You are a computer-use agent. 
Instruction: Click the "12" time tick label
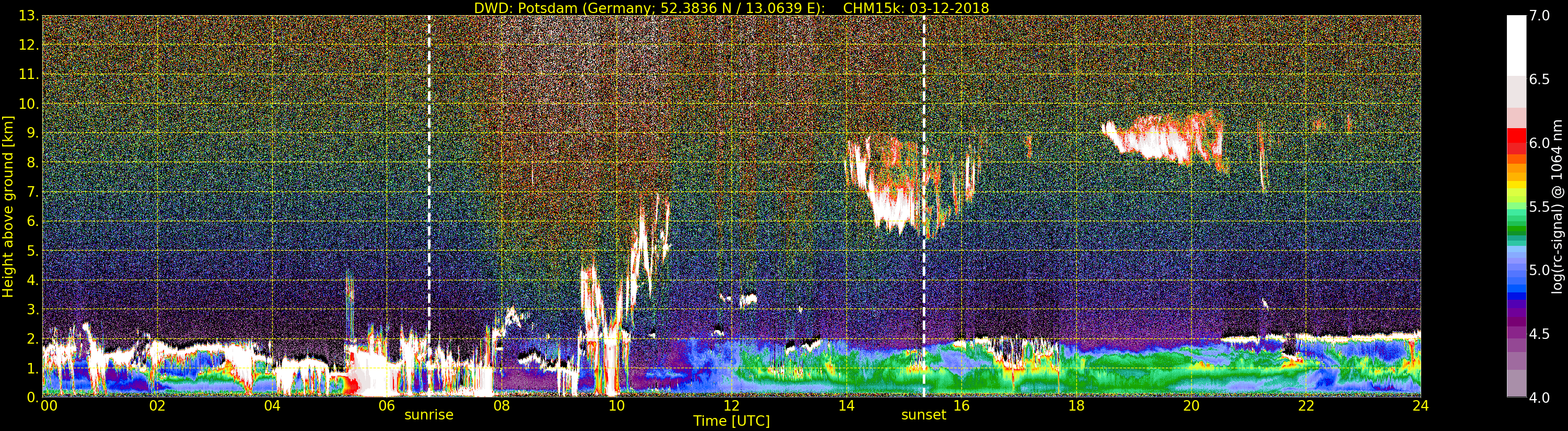[x=731, y=406]
